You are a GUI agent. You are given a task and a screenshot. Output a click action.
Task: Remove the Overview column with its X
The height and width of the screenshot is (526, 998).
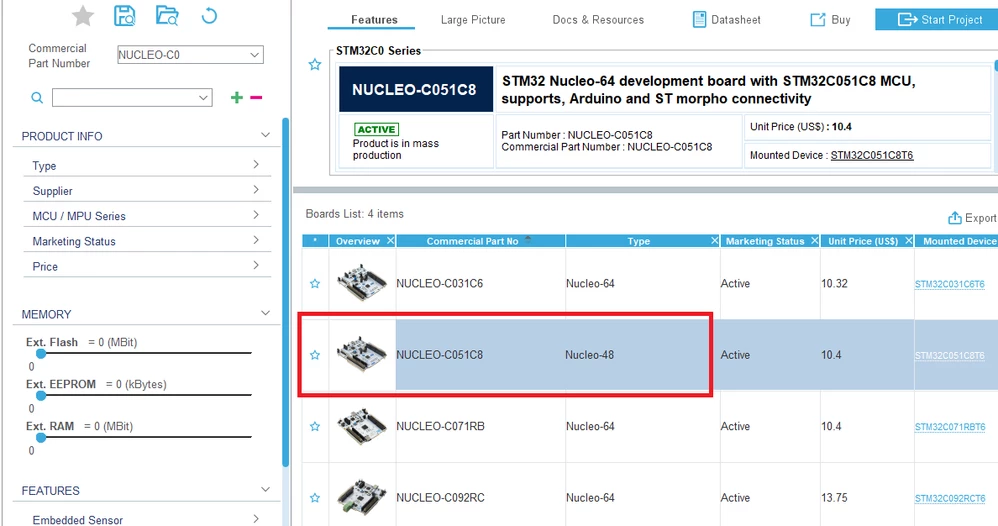(390, 241)
